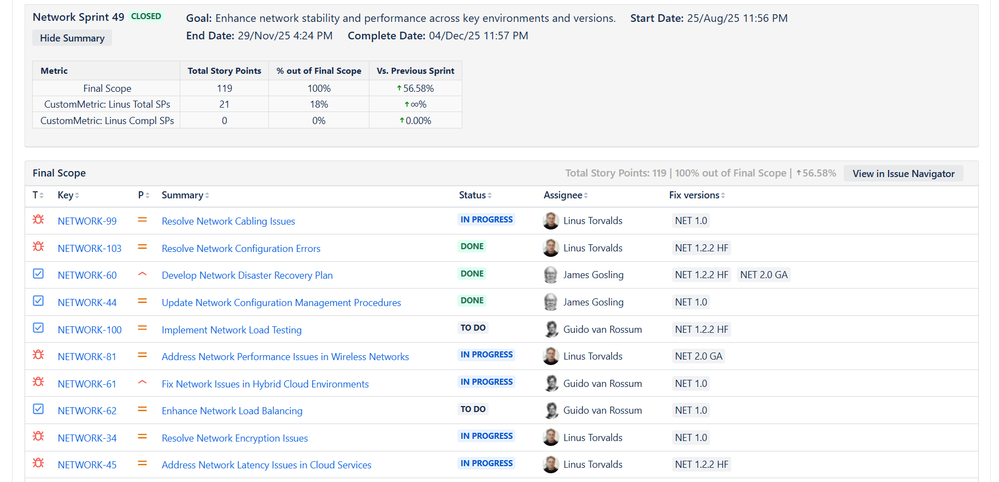Click the task type icon for NETWORK-100
This screenshot has height=482, width=999.
point(38,328)
